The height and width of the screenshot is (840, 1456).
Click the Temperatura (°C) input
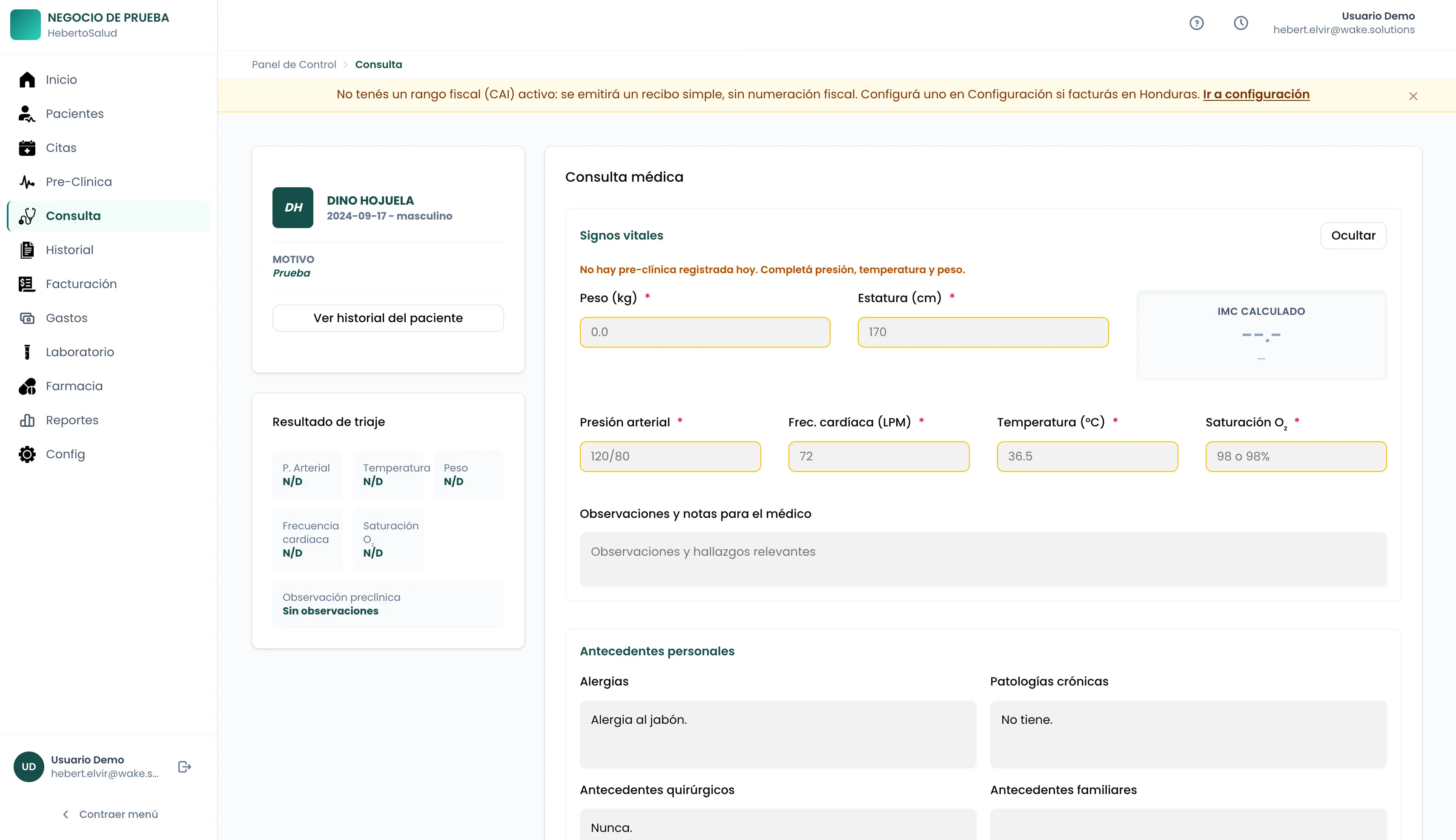tap(1087, 456)
